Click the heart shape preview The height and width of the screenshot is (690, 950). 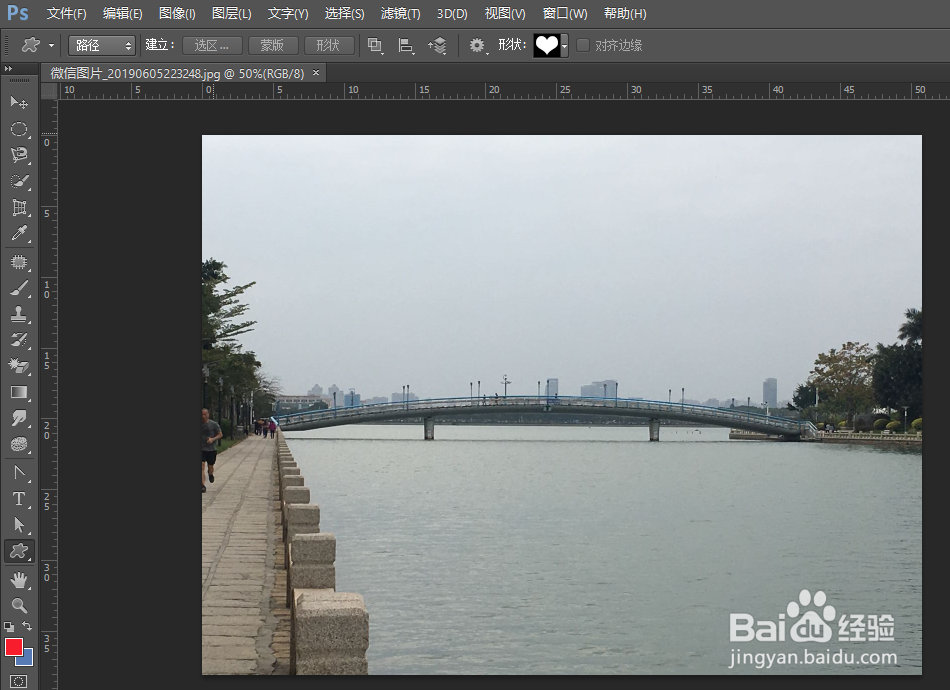pyautogui.click(x=546, y=45)
